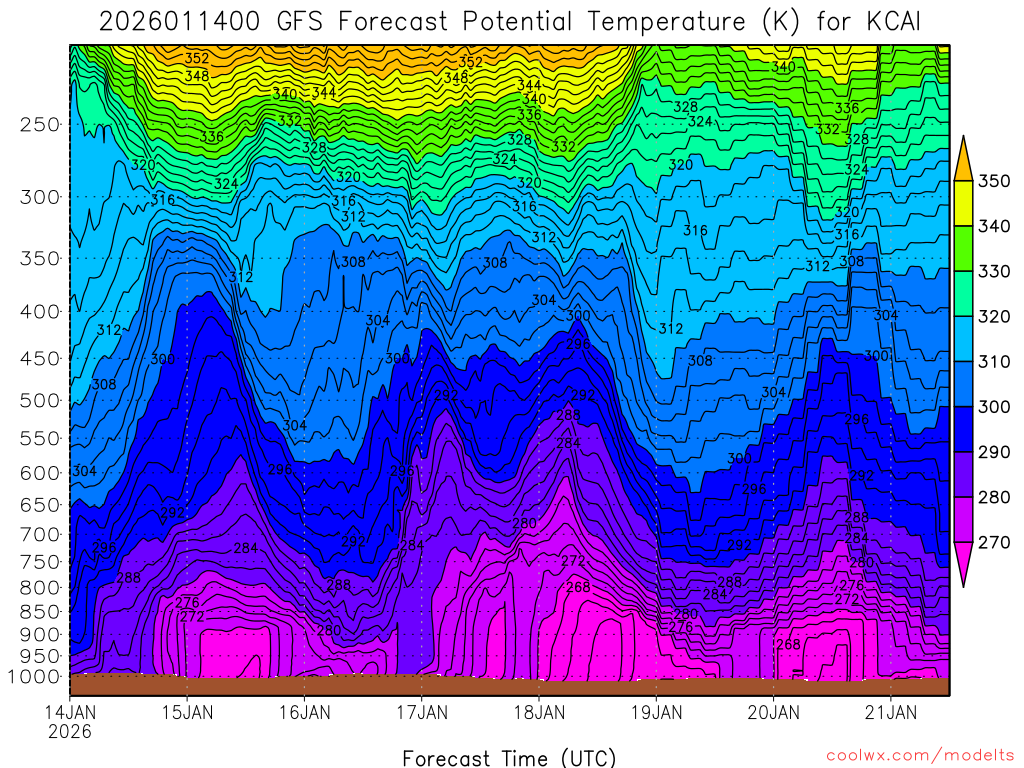Click the turquoise 320–330 color bar segment
1024x768 pixels.
click(x=963, y=293)
